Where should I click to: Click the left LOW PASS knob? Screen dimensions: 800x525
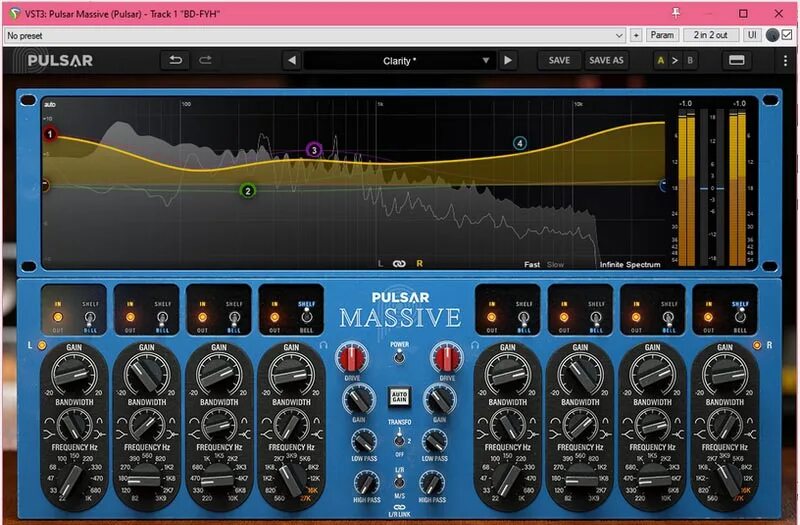[x=363, y=441]
